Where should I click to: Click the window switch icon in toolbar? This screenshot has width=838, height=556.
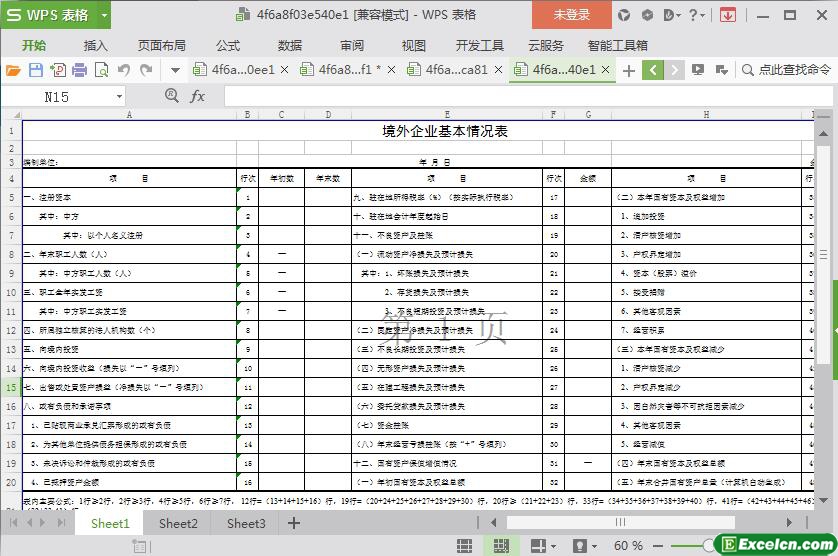click(721, 70)
